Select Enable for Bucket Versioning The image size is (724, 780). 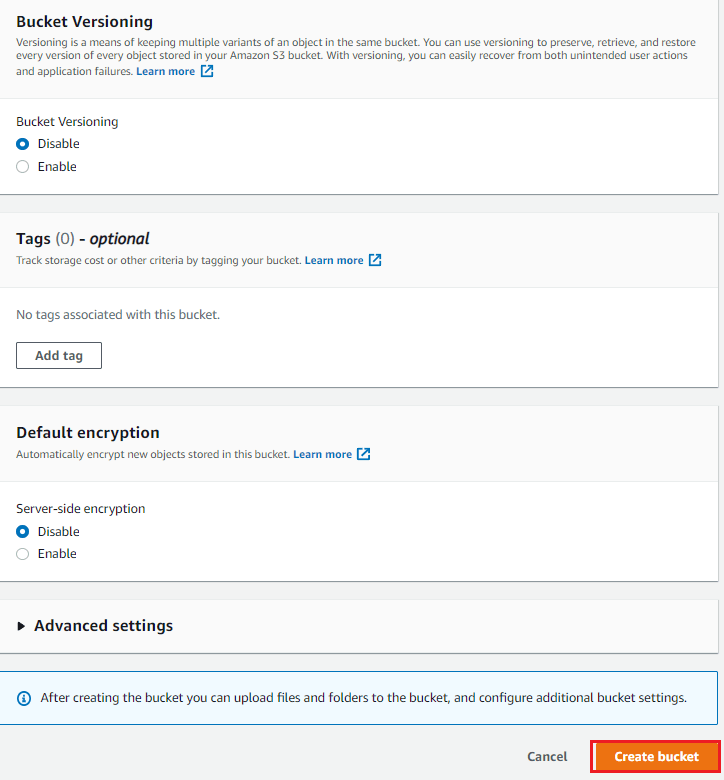22,167
